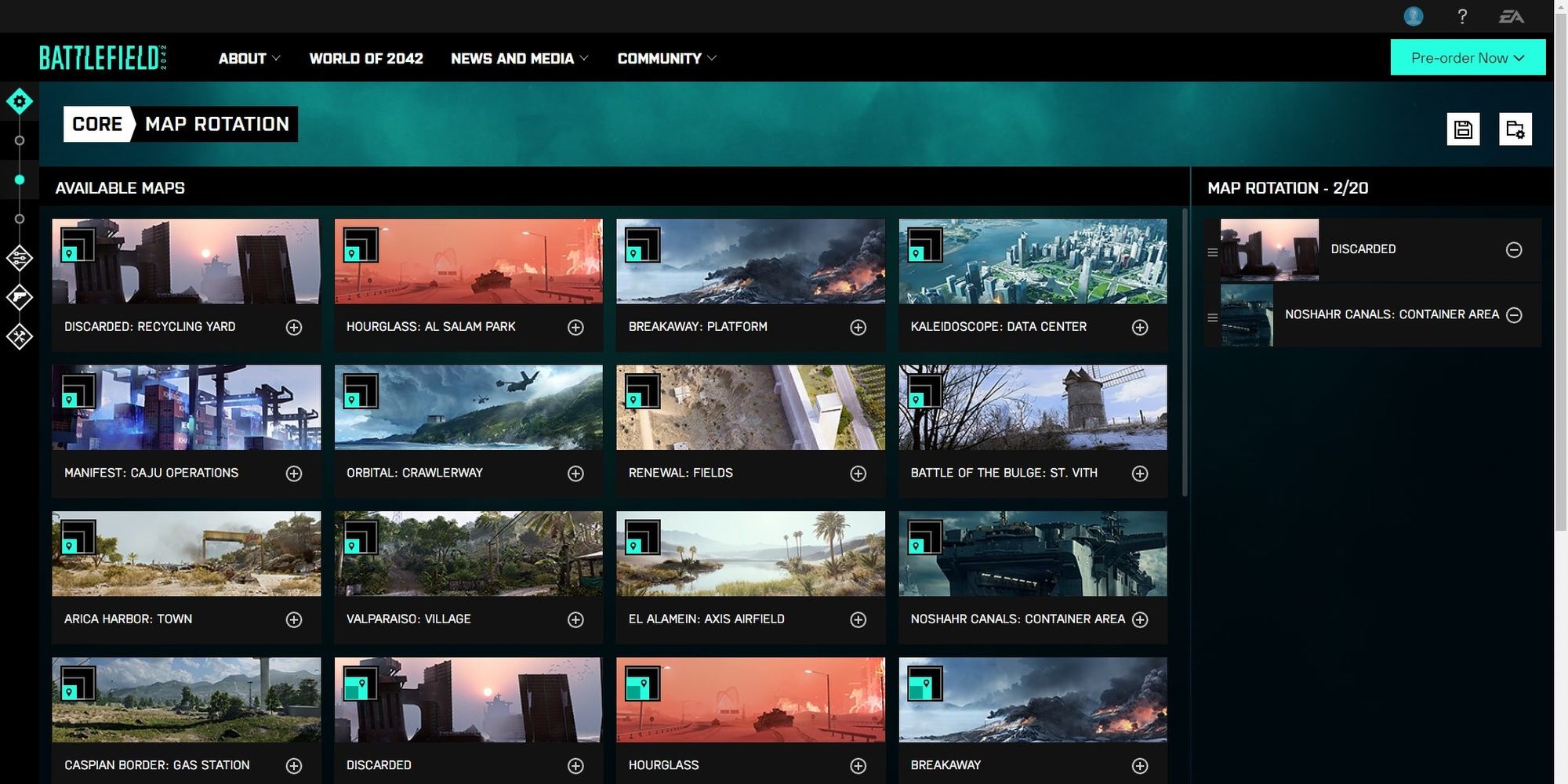
Task: Remove Discarded from the map rotation
Action: pyautogui.click(x=1514, y=250)
